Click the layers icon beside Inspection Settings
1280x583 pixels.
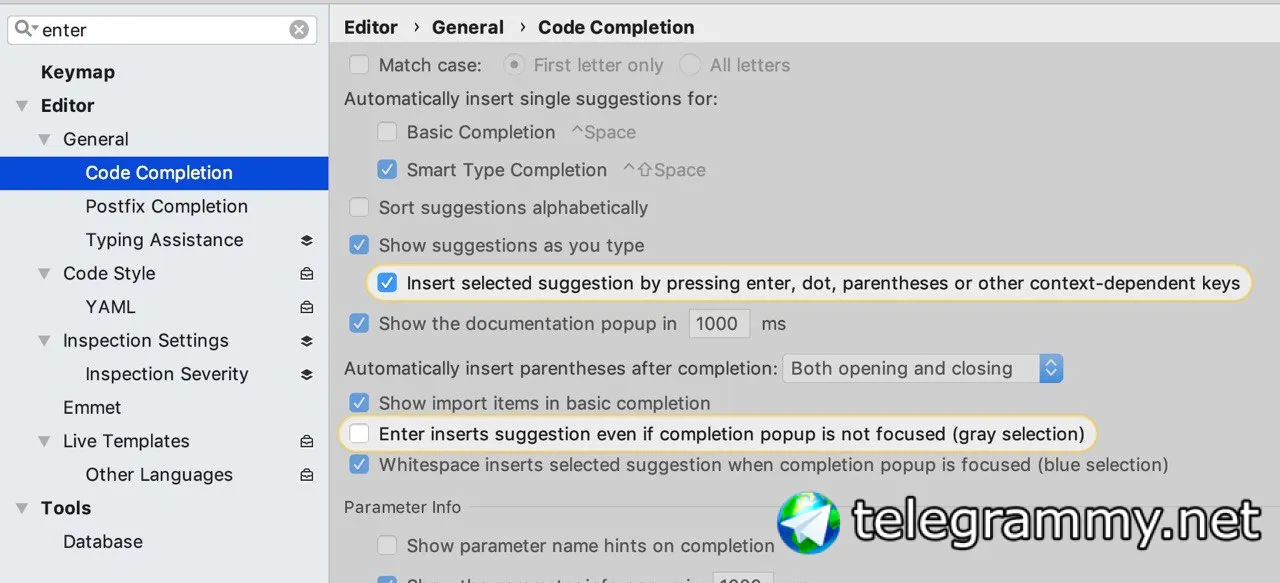pos(307,341)
